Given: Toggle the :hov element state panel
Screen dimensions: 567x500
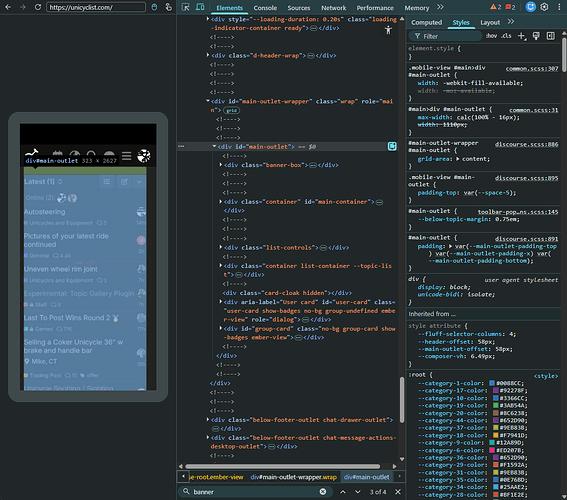Looking at the screenshot, I should 491,36.
